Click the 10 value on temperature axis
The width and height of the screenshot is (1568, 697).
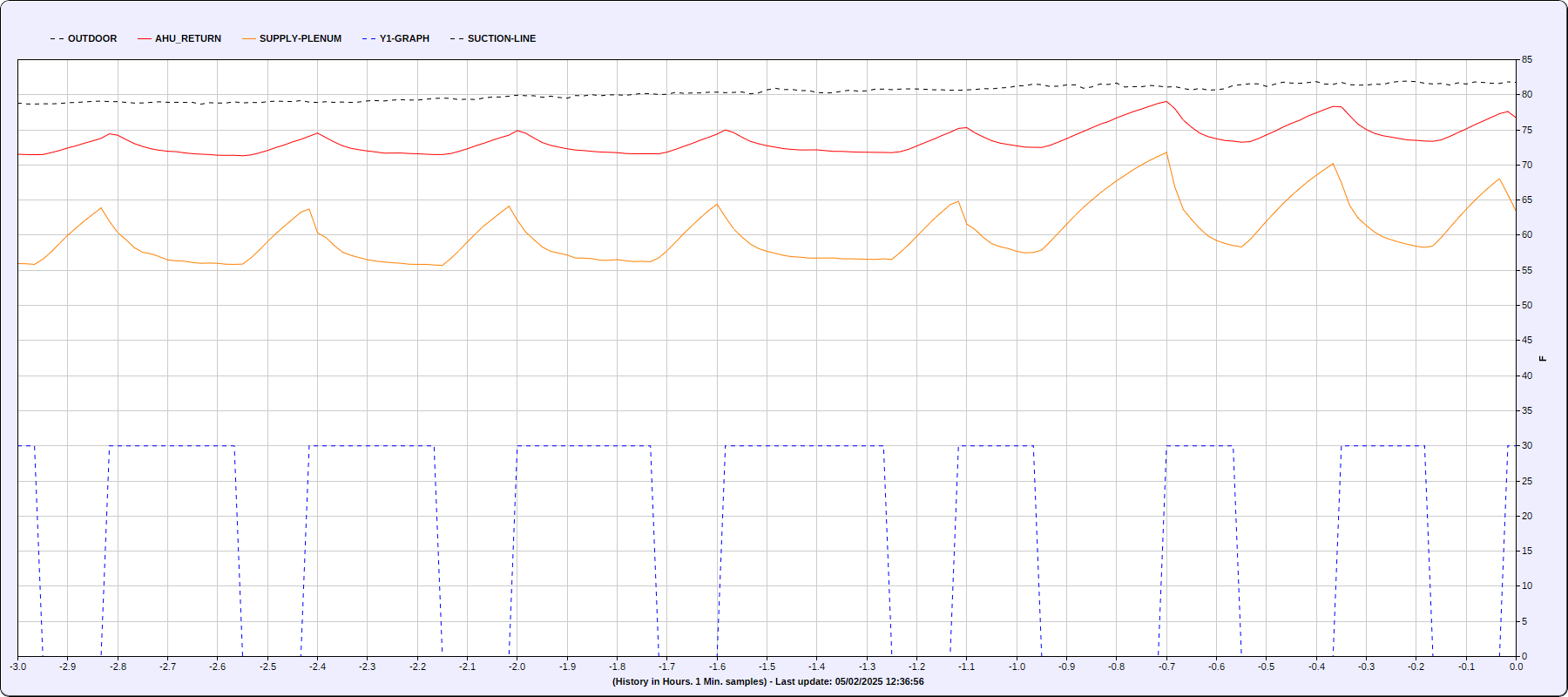pos(1527,585)
